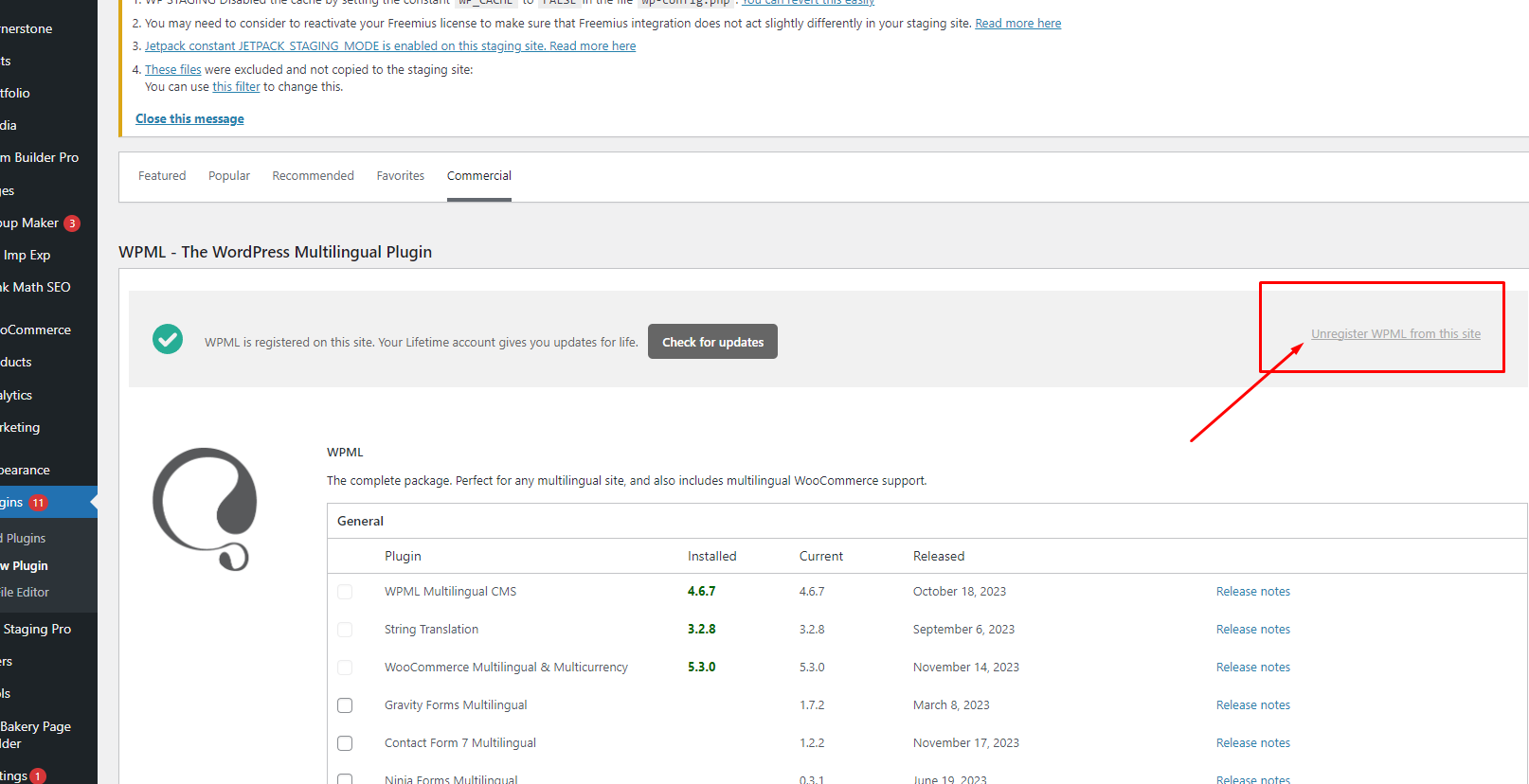Click Unregister WPML from this site link
Screen dimensions: 1529x784
click(1395, 334)
